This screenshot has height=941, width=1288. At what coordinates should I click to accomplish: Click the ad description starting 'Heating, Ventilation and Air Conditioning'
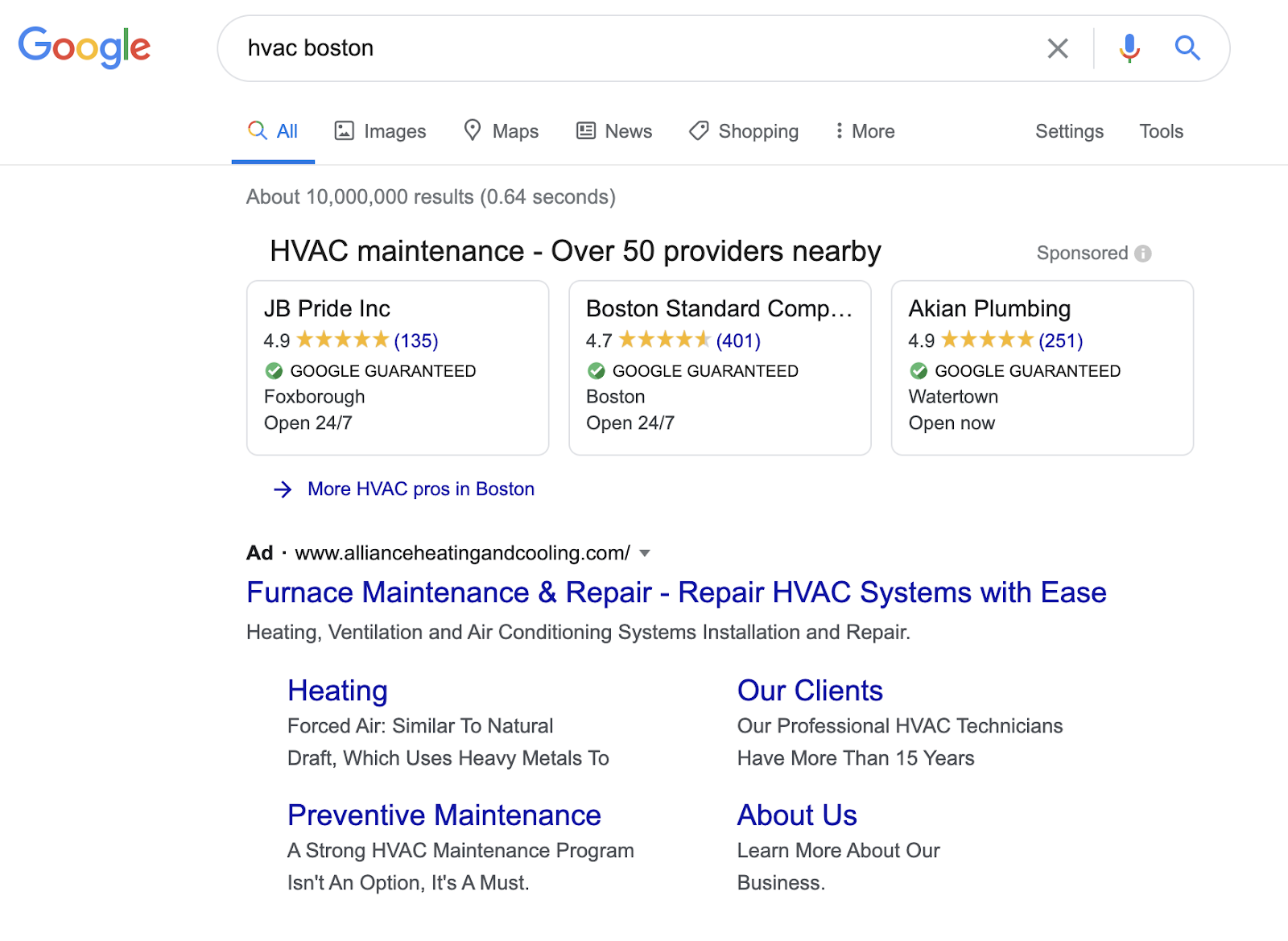tap(578, 633)
